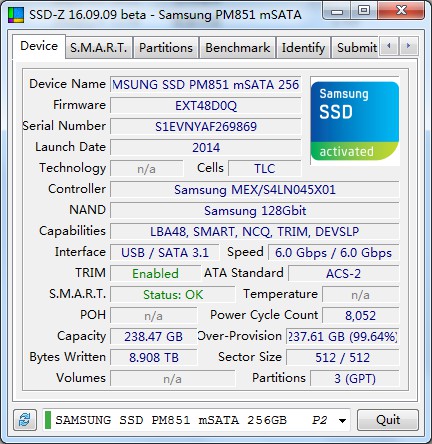
Task: Click the Capabilities value LBA48, SMART, NCQ
Action: click(x=255, y=232)
